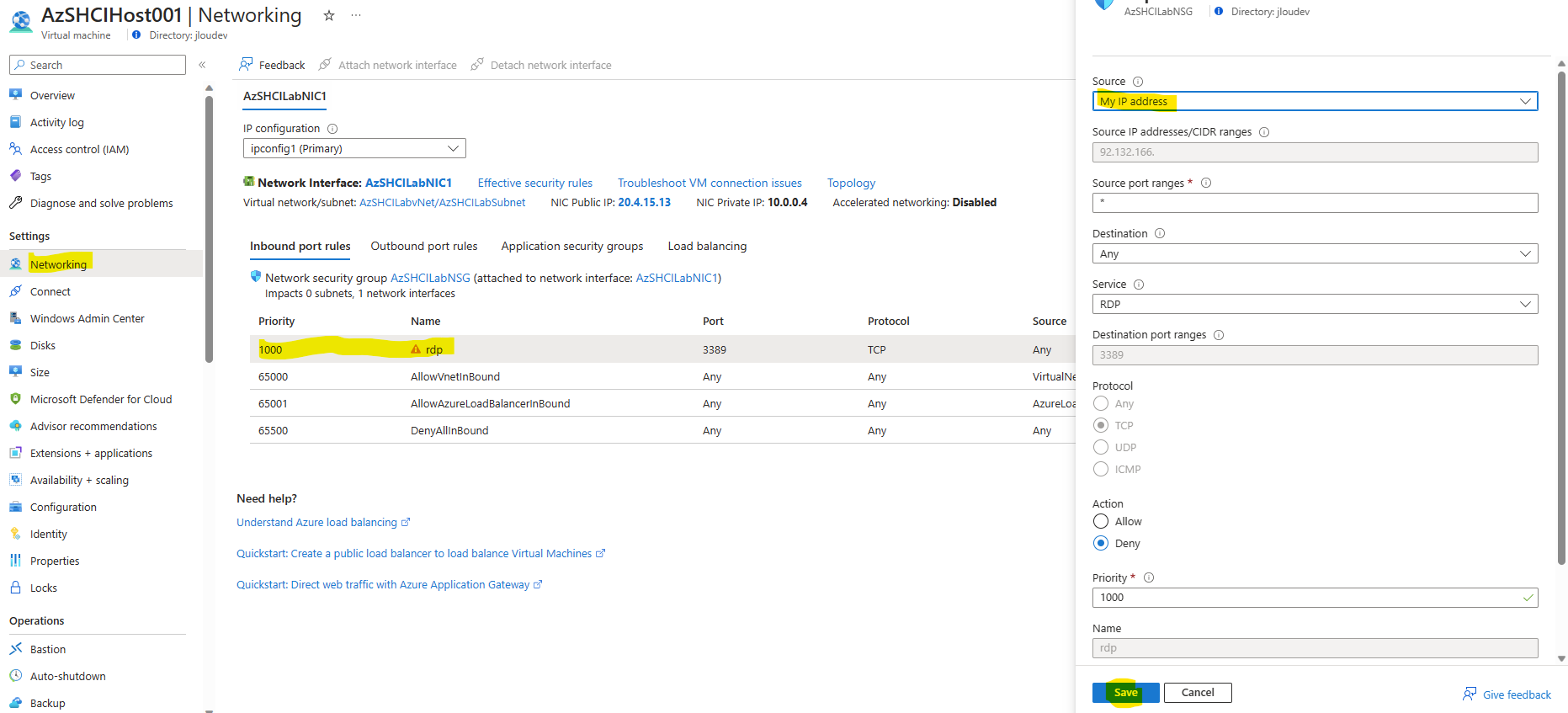Open the Access control (IAM) icon
Image resolution: width=1568 pixels, height=713 pixels.
coord(15,149)
